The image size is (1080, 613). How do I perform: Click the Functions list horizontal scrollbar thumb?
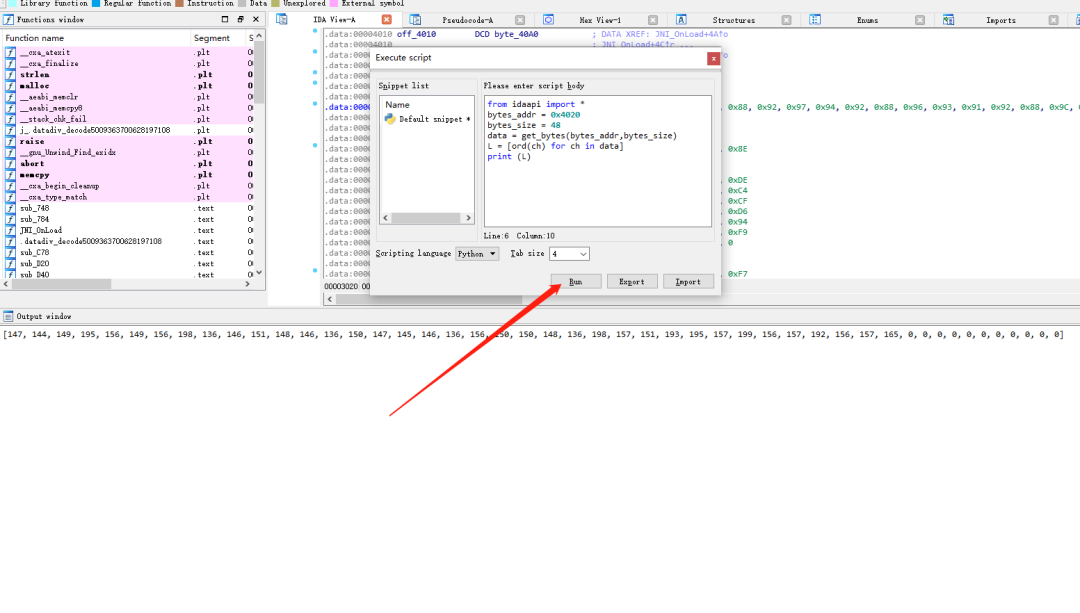pyautogui.click(x=61, y=284)
